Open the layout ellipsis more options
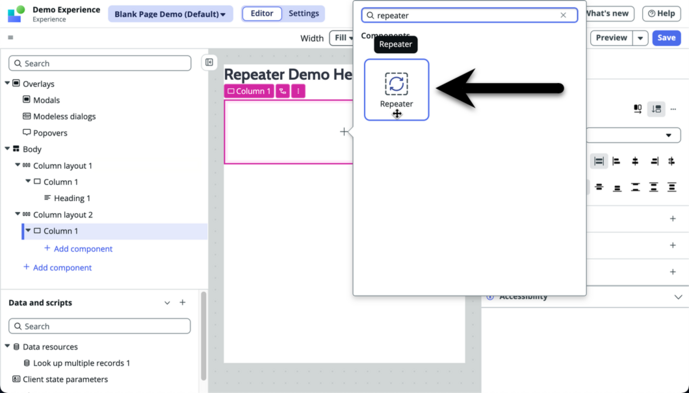The image size is (689, 393). tap(673, 109)
